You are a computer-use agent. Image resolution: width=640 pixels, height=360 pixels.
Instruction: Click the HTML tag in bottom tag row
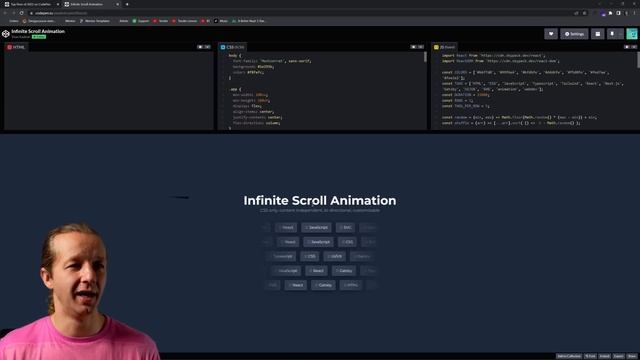tap(351, 285)
